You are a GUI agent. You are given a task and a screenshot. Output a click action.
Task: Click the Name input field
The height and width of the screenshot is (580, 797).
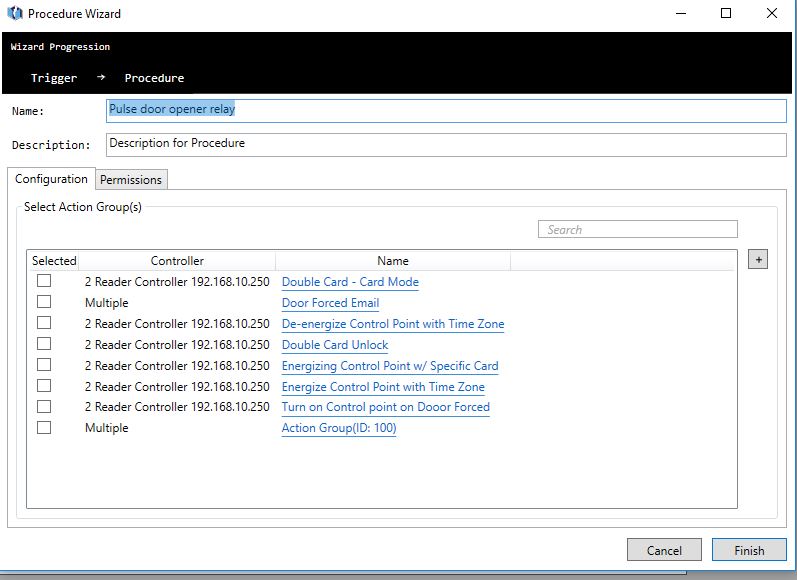point(446,110)
